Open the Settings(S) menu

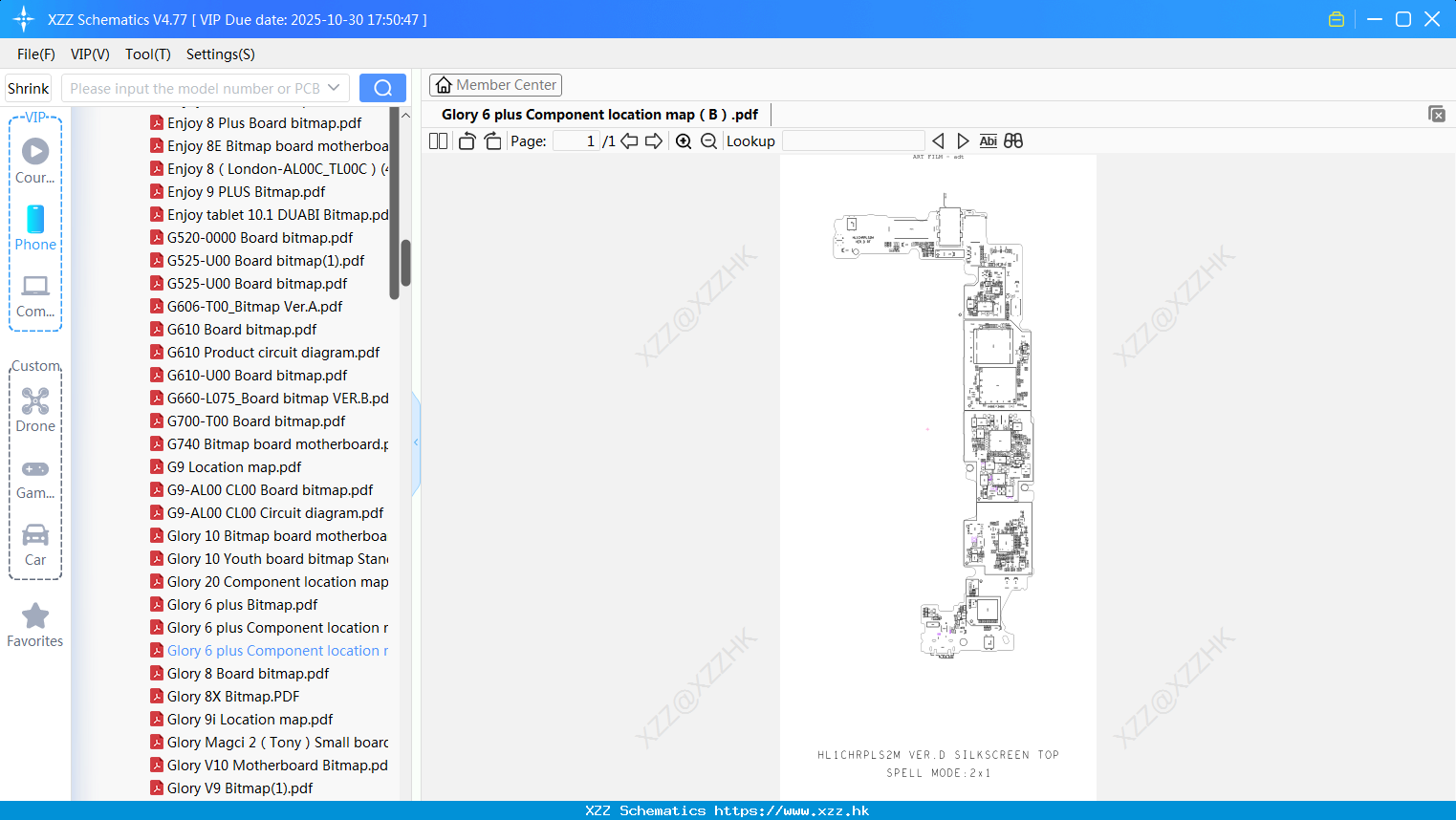point(221,54)
